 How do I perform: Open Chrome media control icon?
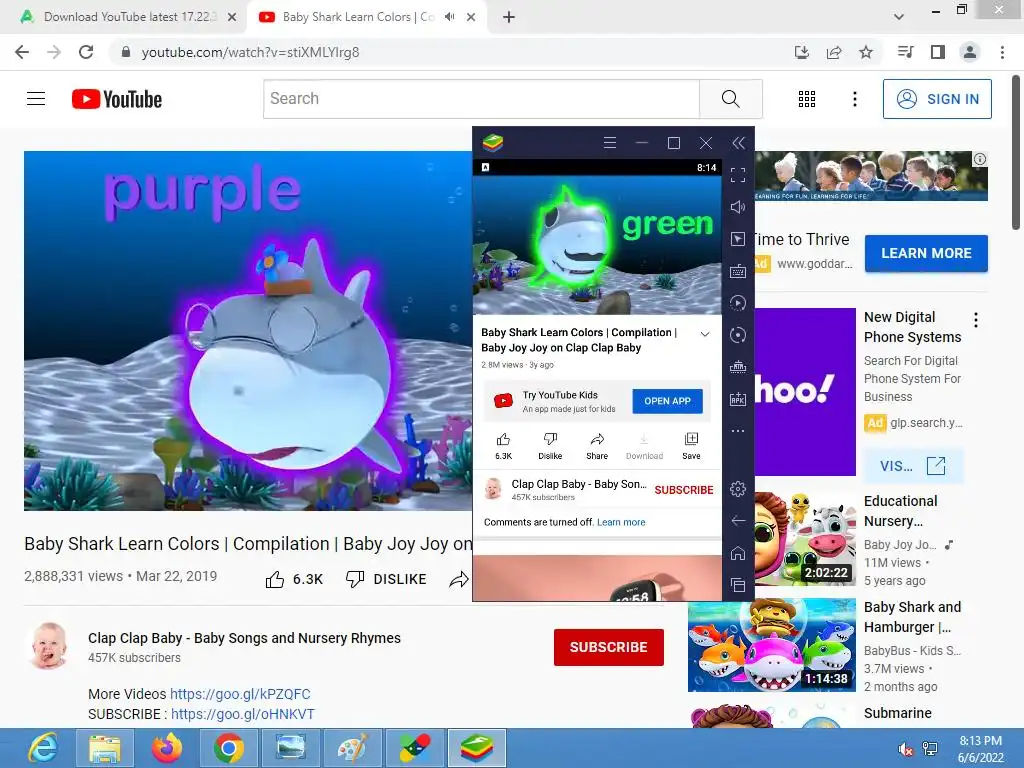(x=905, y=52)
